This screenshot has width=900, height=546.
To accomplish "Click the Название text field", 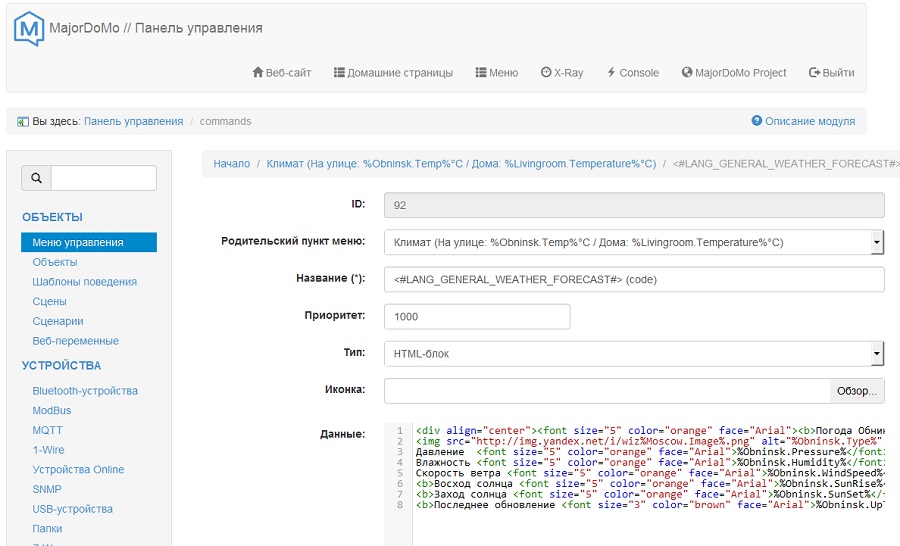I will pyautogui.click(x=634, y=279).
